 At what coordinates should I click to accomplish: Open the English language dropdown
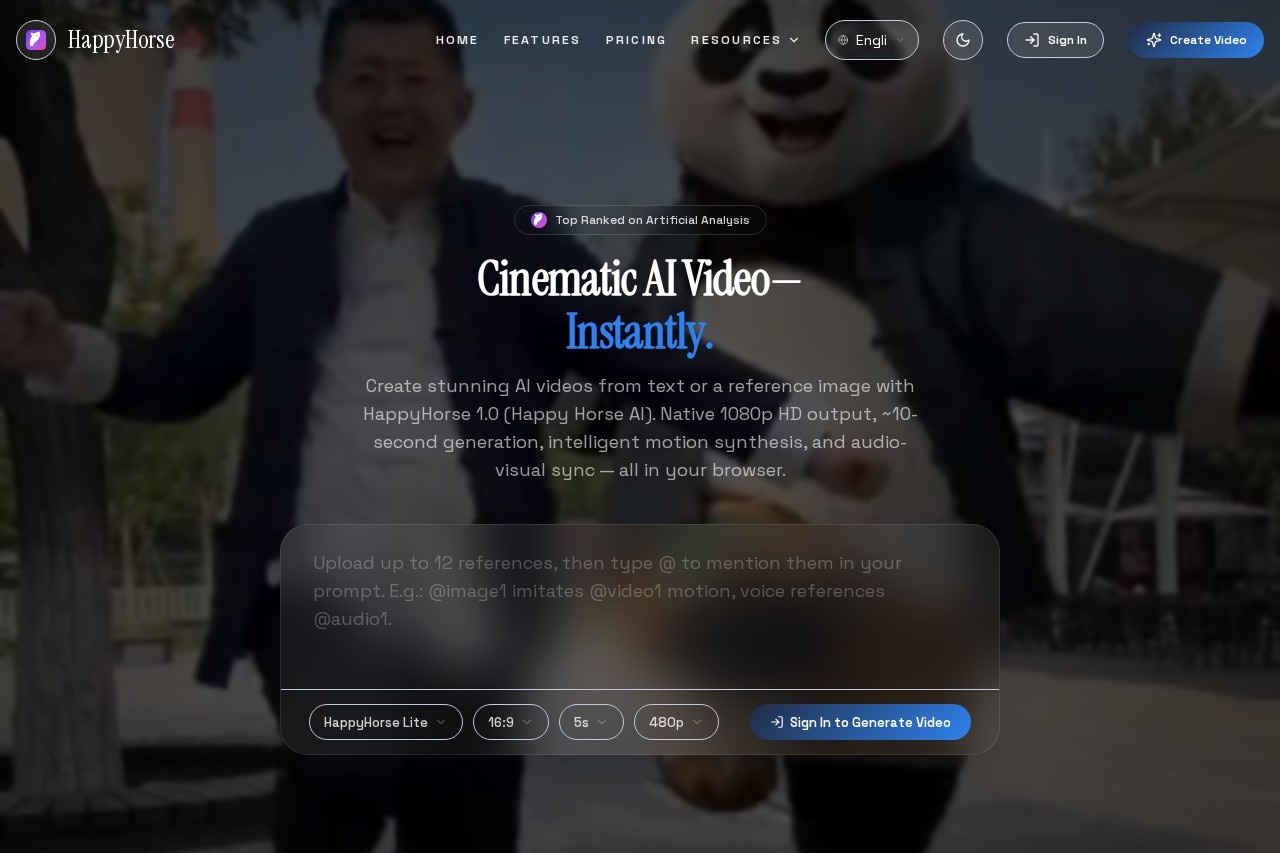click(871, 40)
